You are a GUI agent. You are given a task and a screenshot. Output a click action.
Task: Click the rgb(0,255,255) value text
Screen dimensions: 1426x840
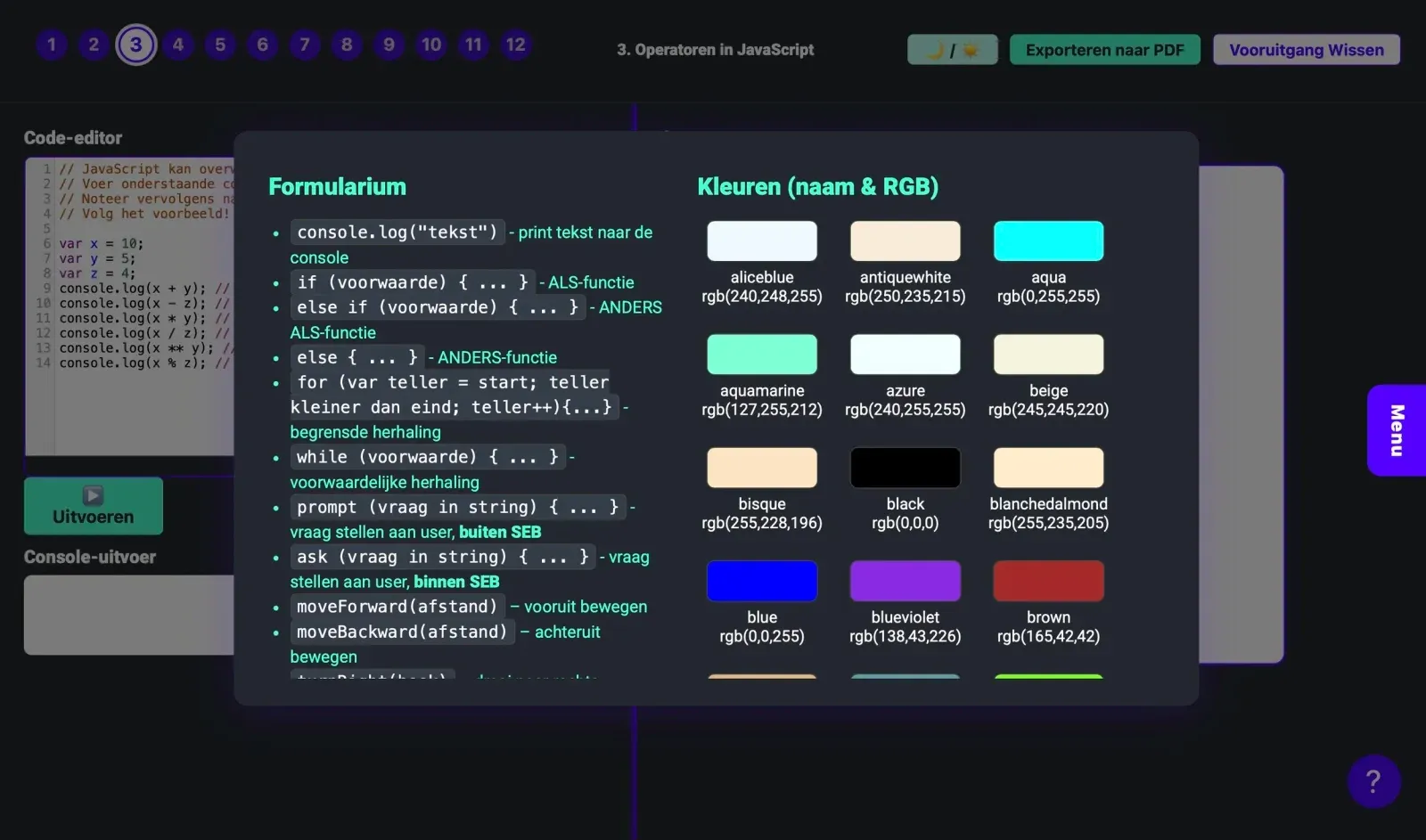click(x=1049, y=296)
